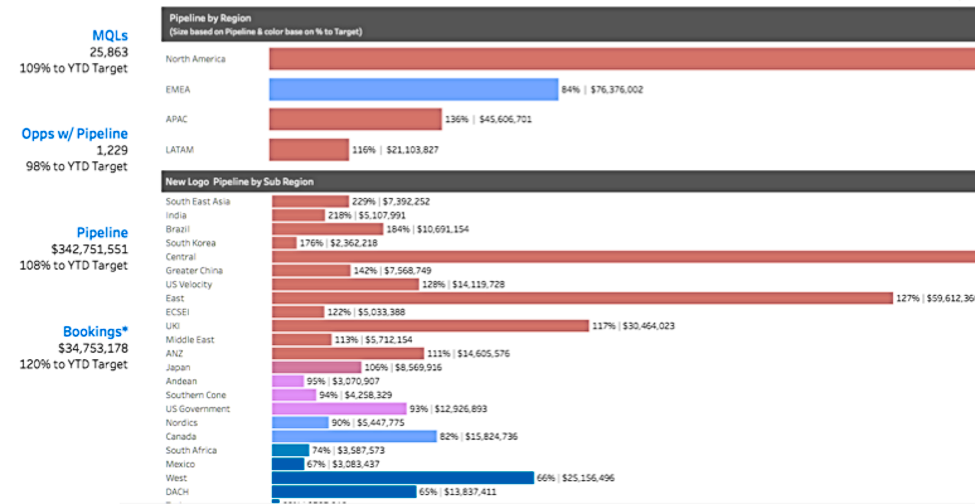Click the ANZ value 111% | $14,605,576
Image resolution: width=975 pixels, height=504 pixels.
click(x=469, y=353)
